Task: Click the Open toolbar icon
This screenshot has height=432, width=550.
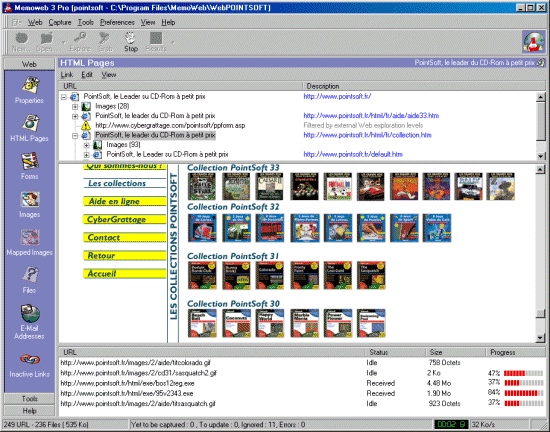Action: pos(46,39)
